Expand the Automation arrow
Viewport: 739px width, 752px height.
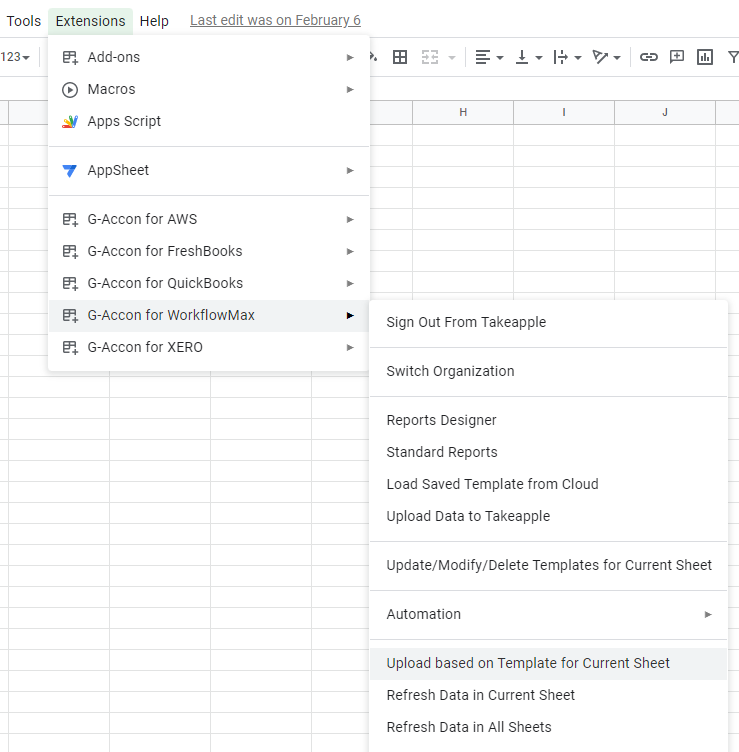coord(708,614)
